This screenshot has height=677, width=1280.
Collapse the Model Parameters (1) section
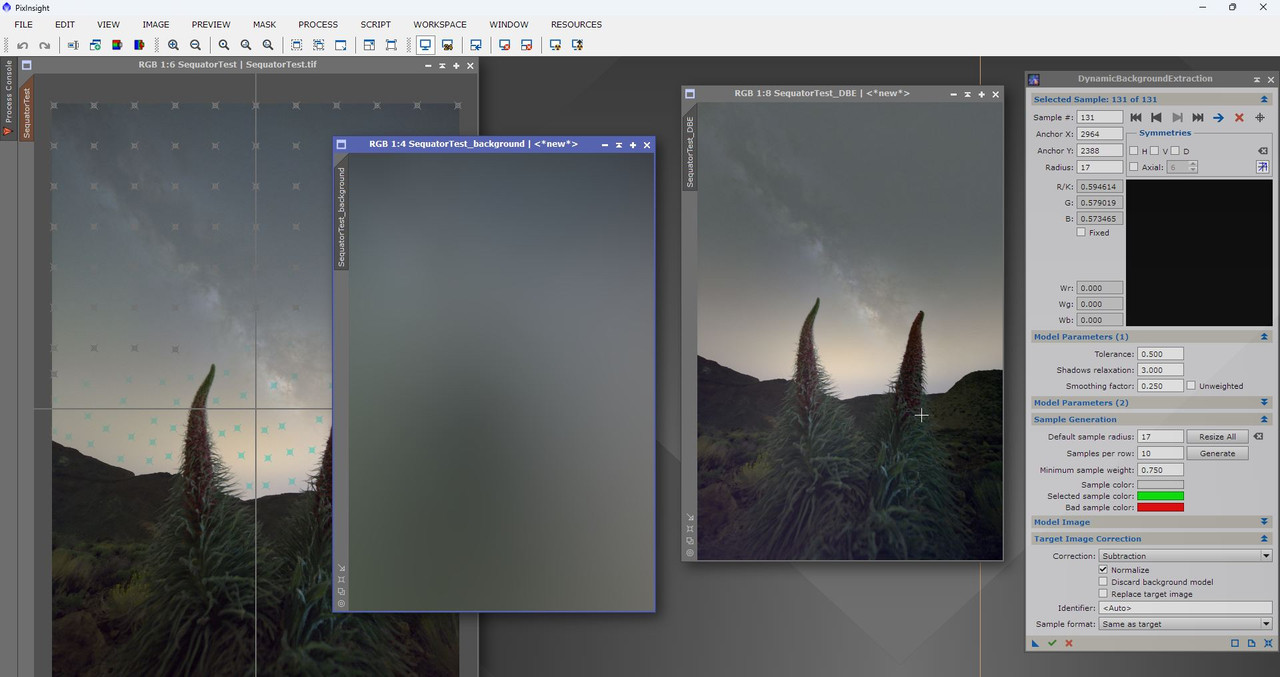point(1264,337)
